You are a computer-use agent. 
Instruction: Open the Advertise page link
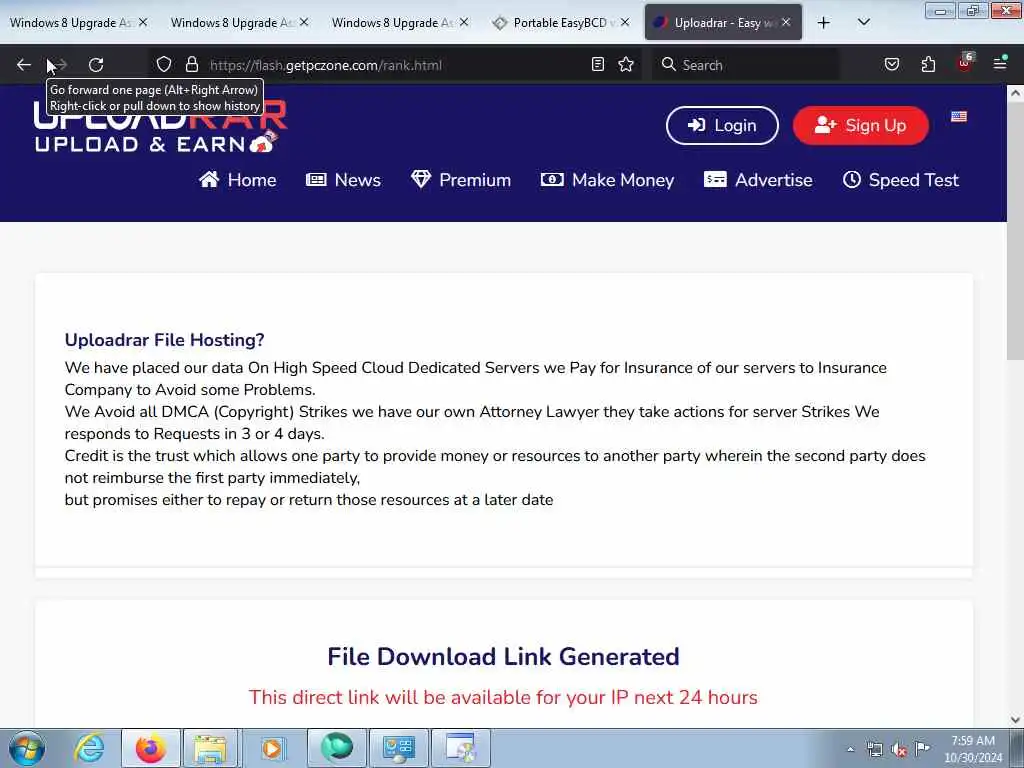[x=758, y=180]
